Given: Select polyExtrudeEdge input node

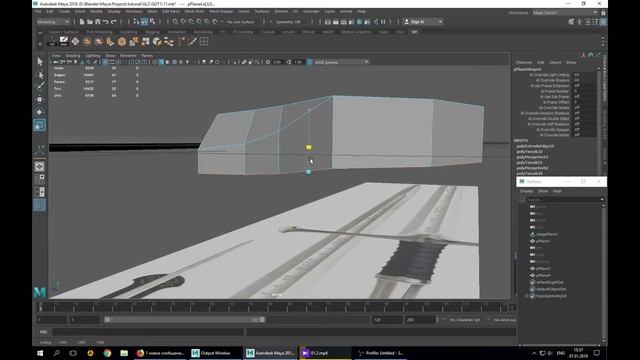Looking at the screenshot, I should pyautogui.click(x=535, y=146).
